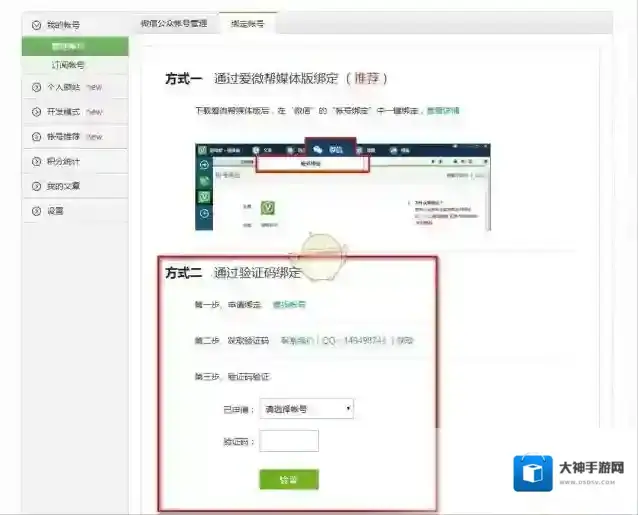The image size is (638, 515).
Task: Click the arrow icon beside 设置
Action: click(x=37, y=211)
